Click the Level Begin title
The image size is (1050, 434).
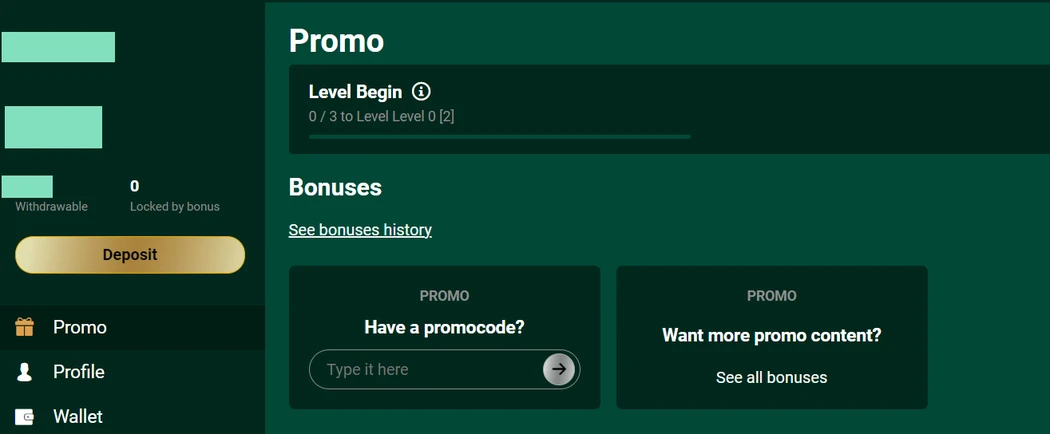click(355, 92)
